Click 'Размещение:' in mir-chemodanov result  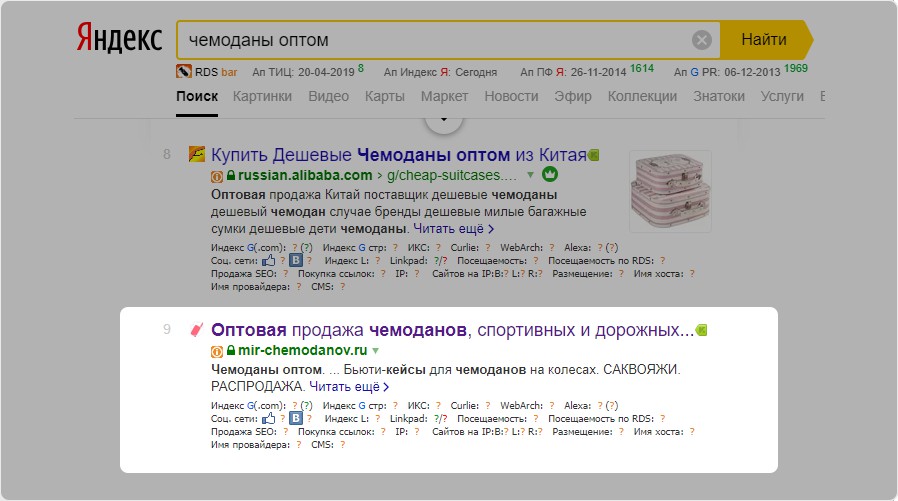click(582, 432)
